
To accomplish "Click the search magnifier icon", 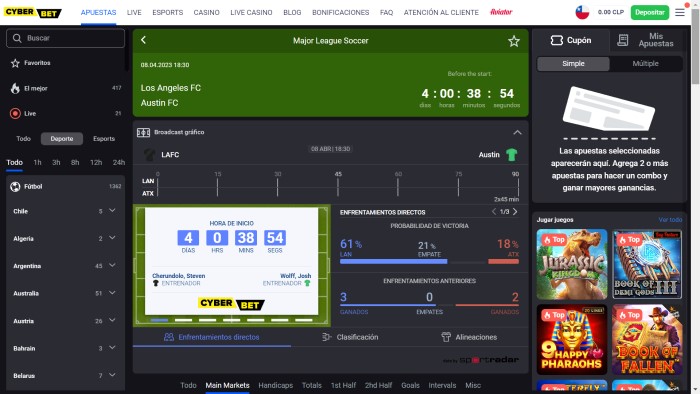I will pos(17,38).
